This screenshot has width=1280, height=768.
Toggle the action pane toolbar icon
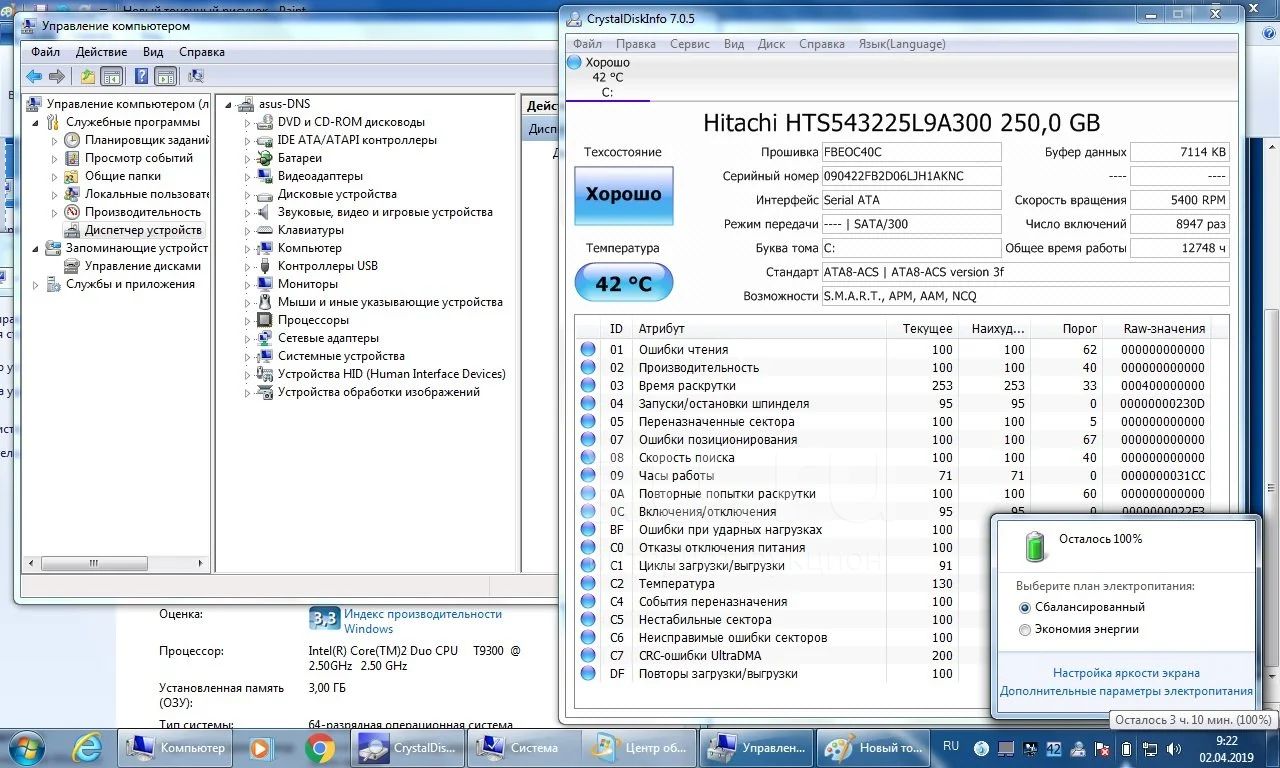tap(165, 76)
